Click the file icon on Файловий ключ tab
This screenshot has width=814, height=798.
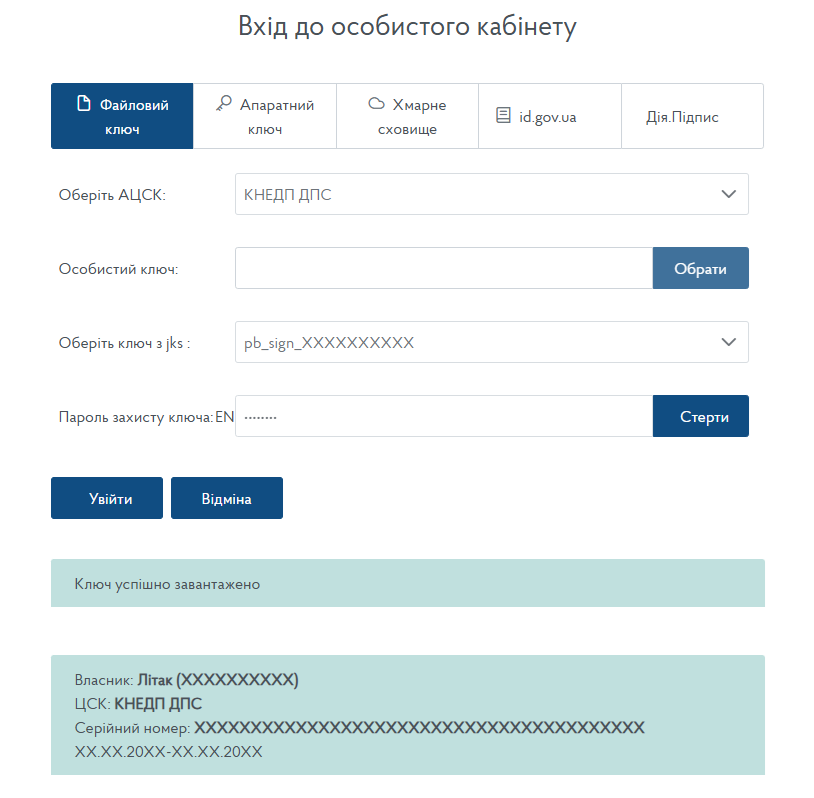[84, 104]
